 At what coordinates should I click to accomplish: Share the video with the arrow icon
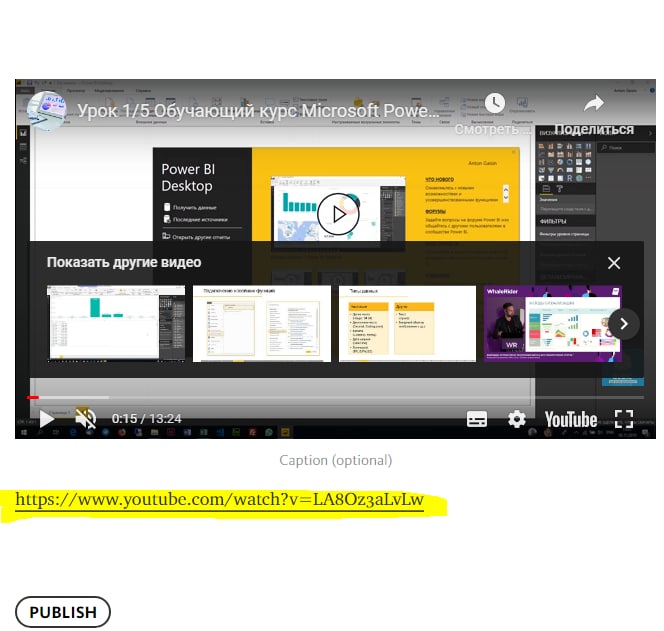[x=594, y=103]
